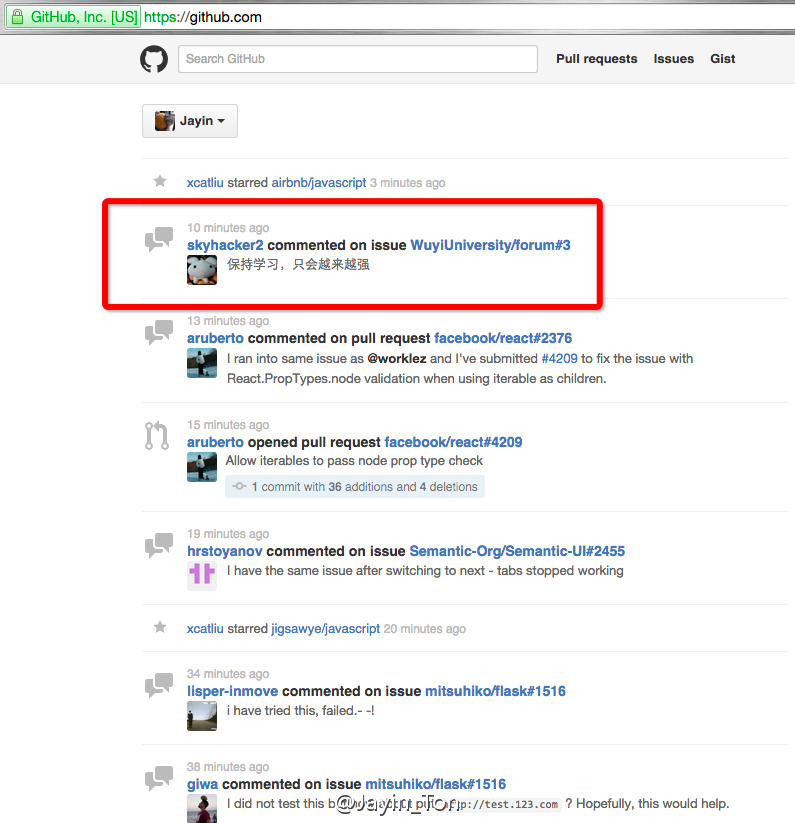
Task: Open mitsuhiko/flask#1516 in lisper-inmove event
Action: click(x=495, y=691)
